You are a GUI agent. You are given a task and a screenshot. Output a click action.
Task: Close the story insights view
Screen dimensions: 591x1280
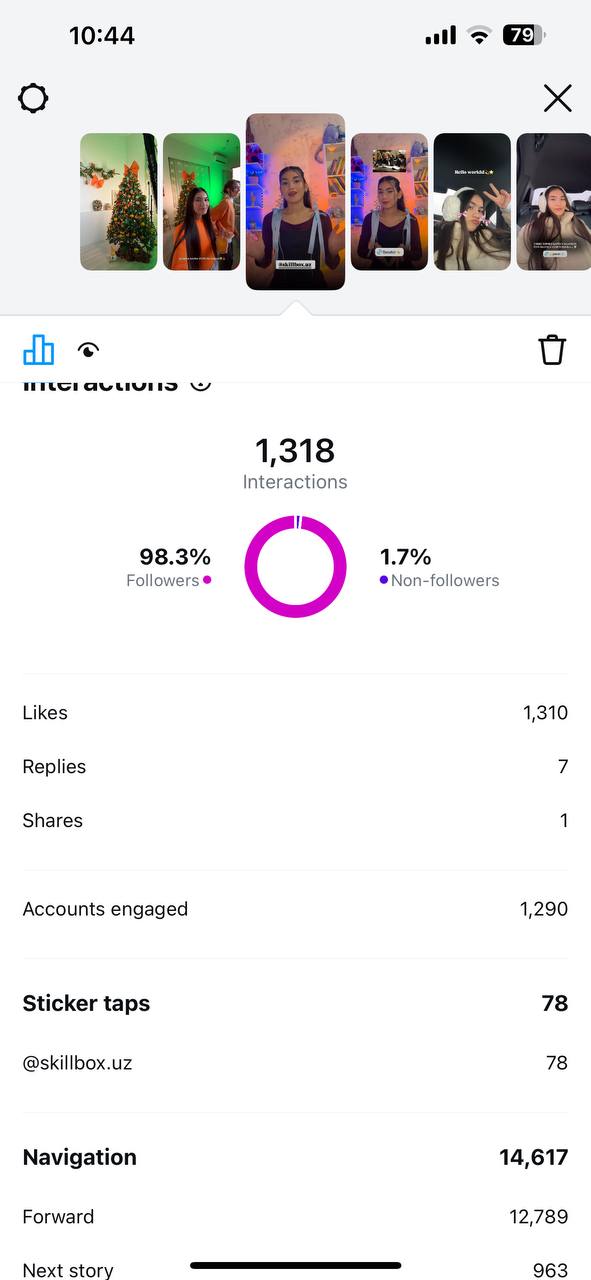pyautogui.click(x=557, y=98)
